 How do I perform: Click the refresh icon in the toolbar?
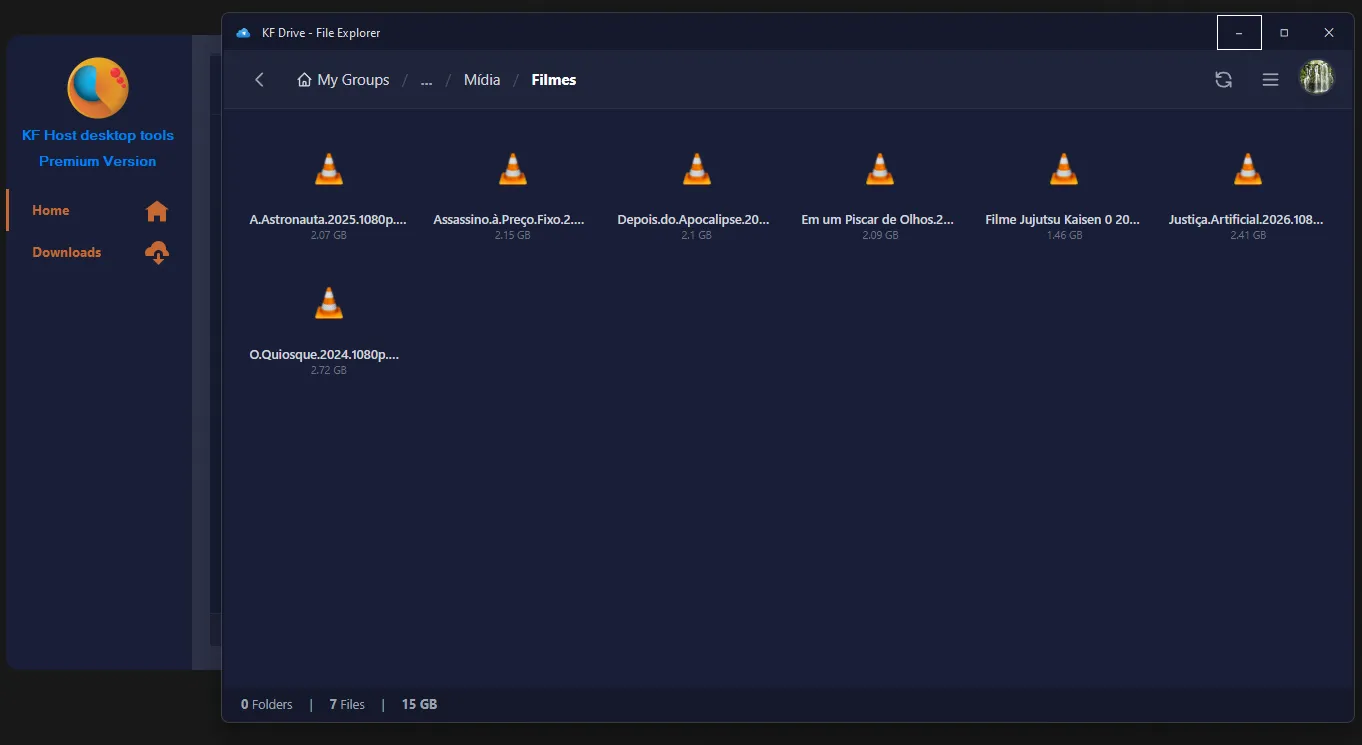1223,80
